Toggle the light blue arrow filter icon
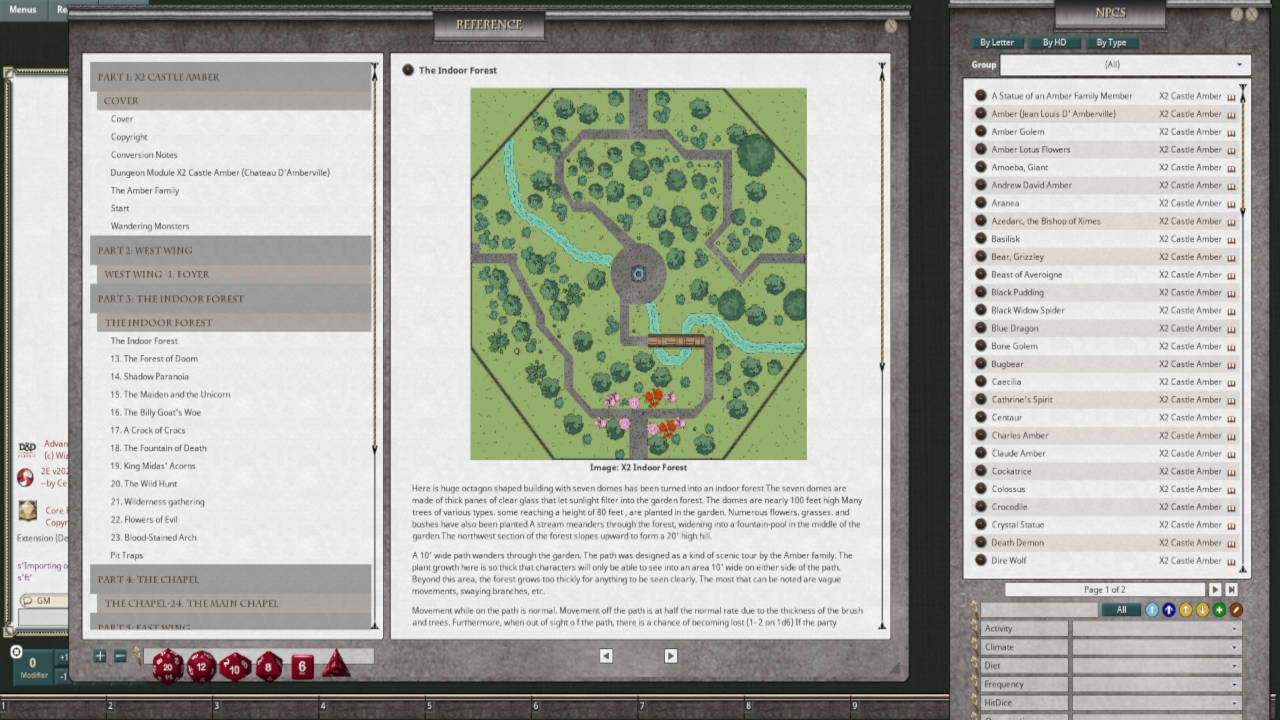 click(1152, 609)
